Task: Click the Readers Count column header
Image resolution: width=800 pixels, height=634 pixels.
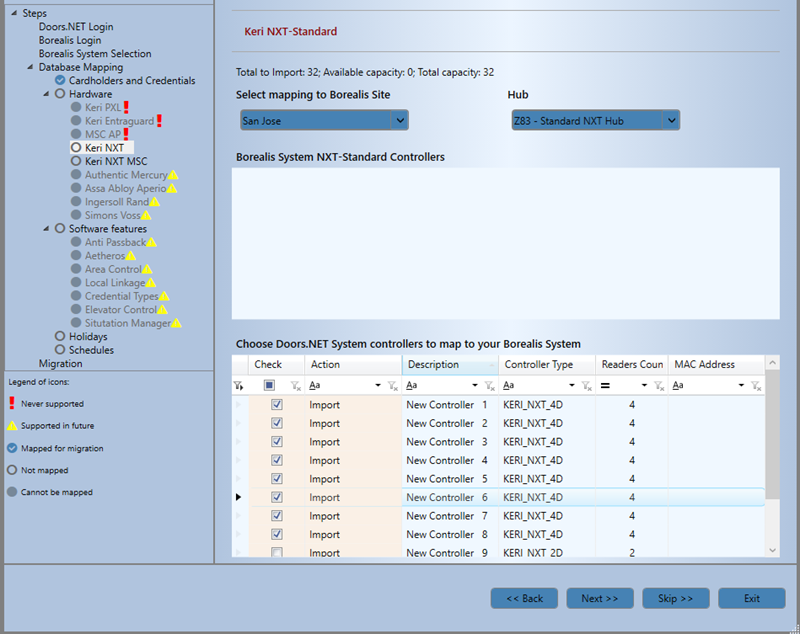Action: point(632,365)
